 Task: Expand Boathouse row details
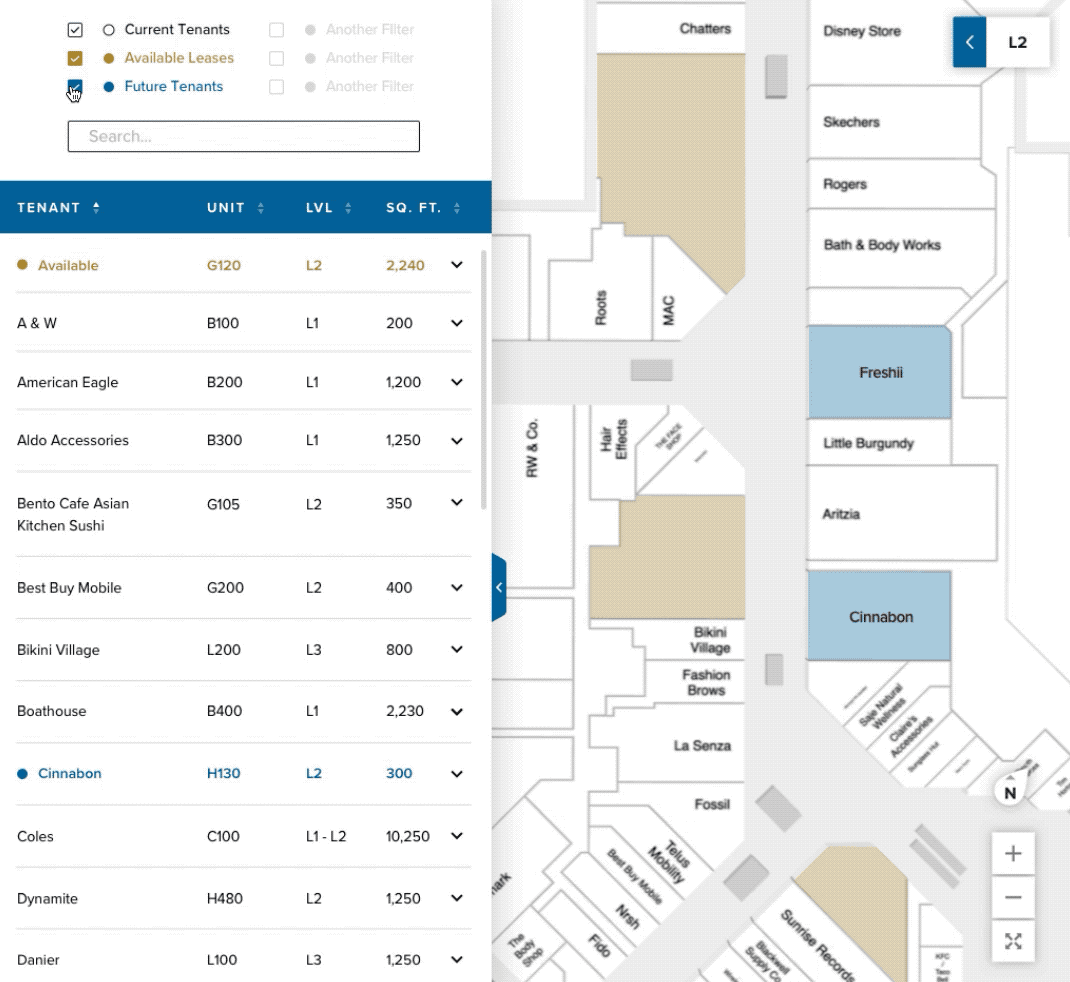coord(457,711)
